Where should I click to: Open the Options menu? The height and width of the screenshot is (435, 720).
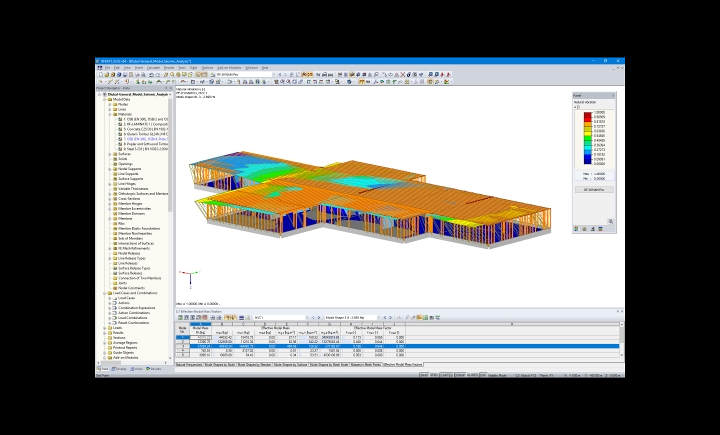point(208,68)
